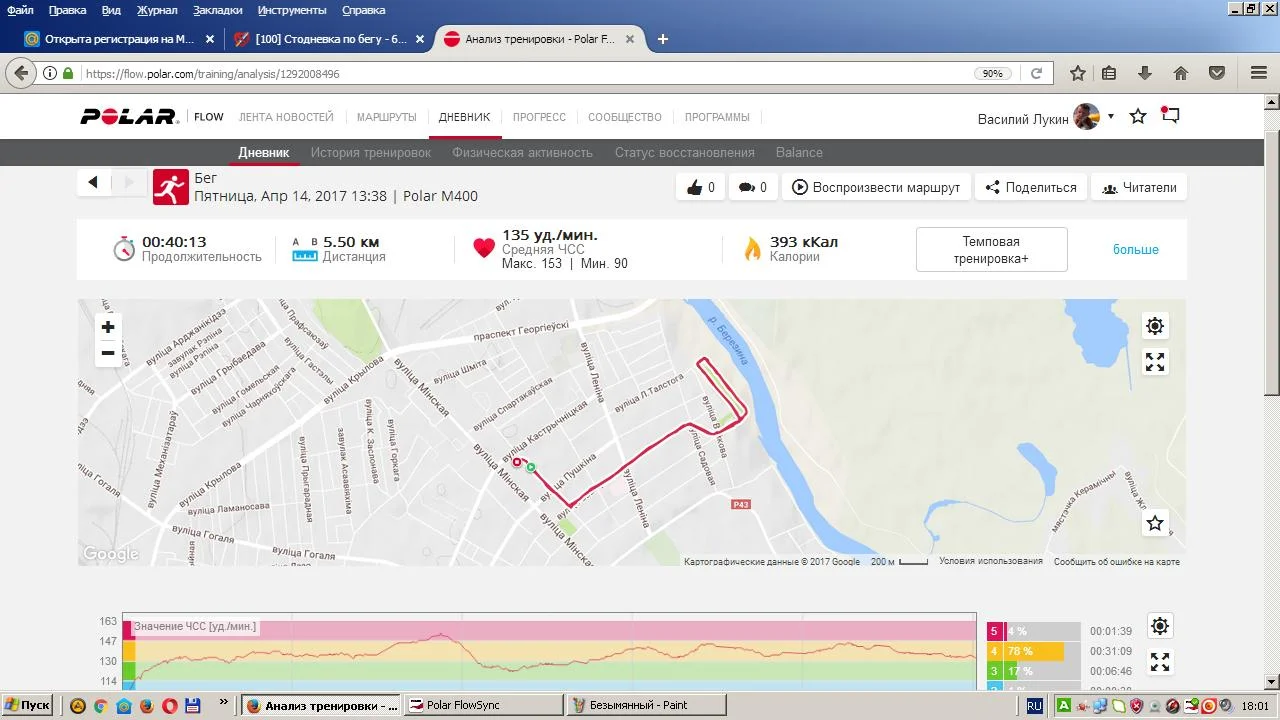The image size is (1280, 720).
Task: Open the comments button
Action: coord(753,187)
